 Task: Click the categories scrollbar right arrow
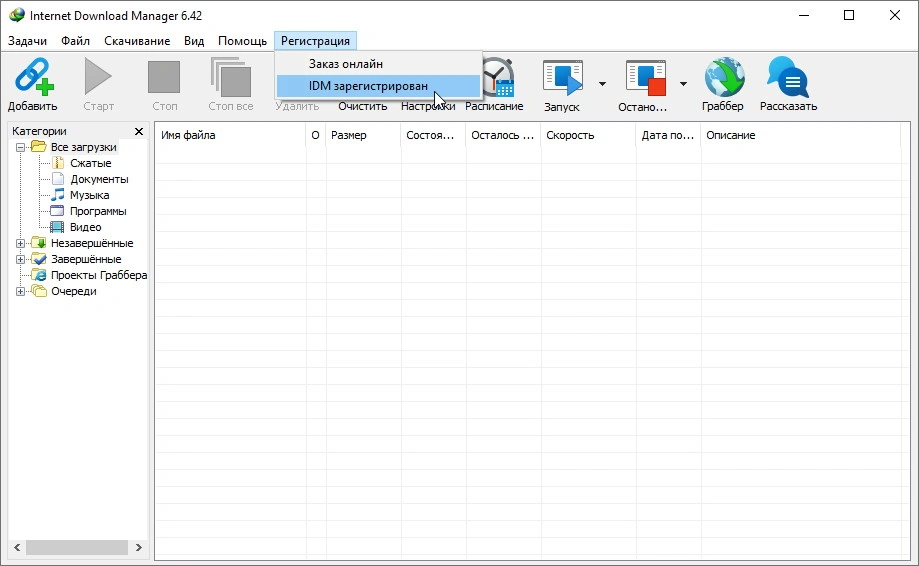point(139,547)
